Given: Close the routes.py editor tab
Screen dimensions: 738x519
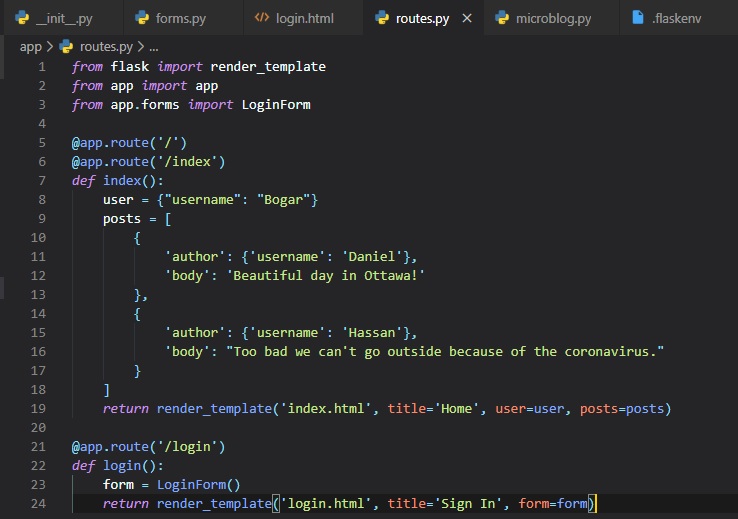Looking at the screenshot, I should (x=466, y=18).
